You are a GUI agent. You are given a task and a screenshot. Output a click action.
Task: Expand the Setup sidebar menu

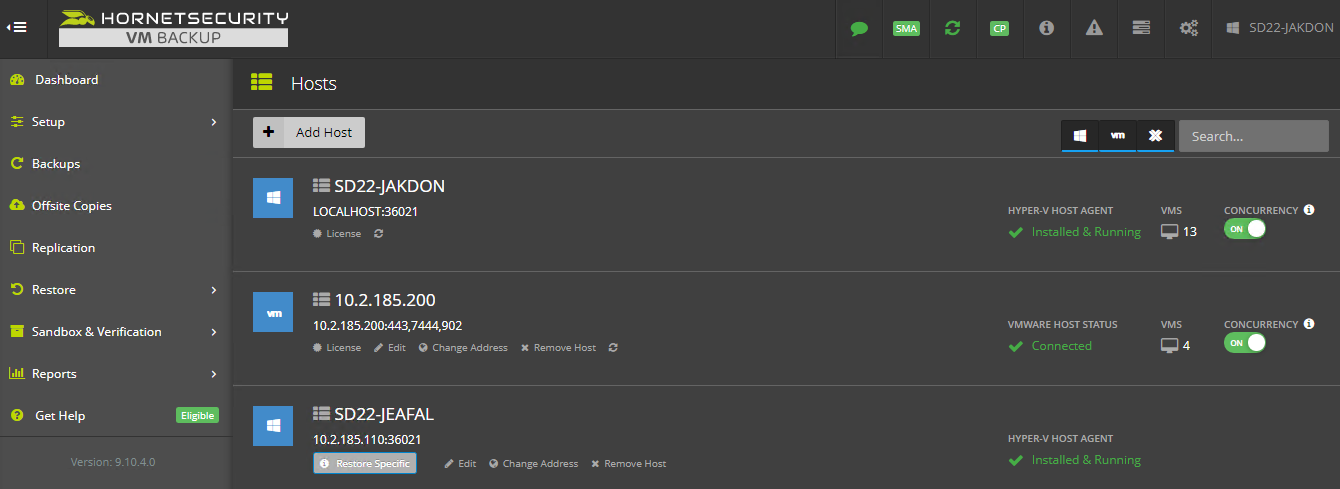pyautogui.click(x=115, y=122)
